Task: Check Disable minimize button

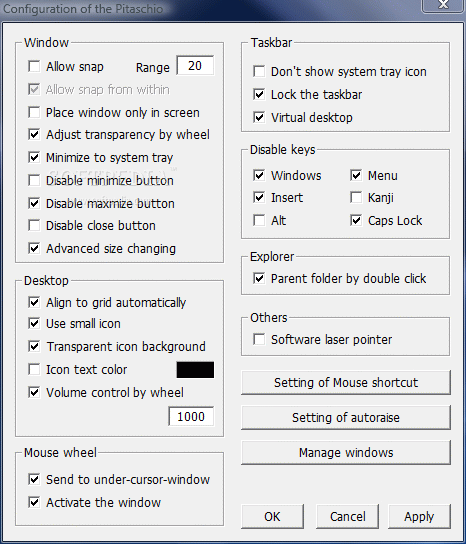Action: [34, 180]
